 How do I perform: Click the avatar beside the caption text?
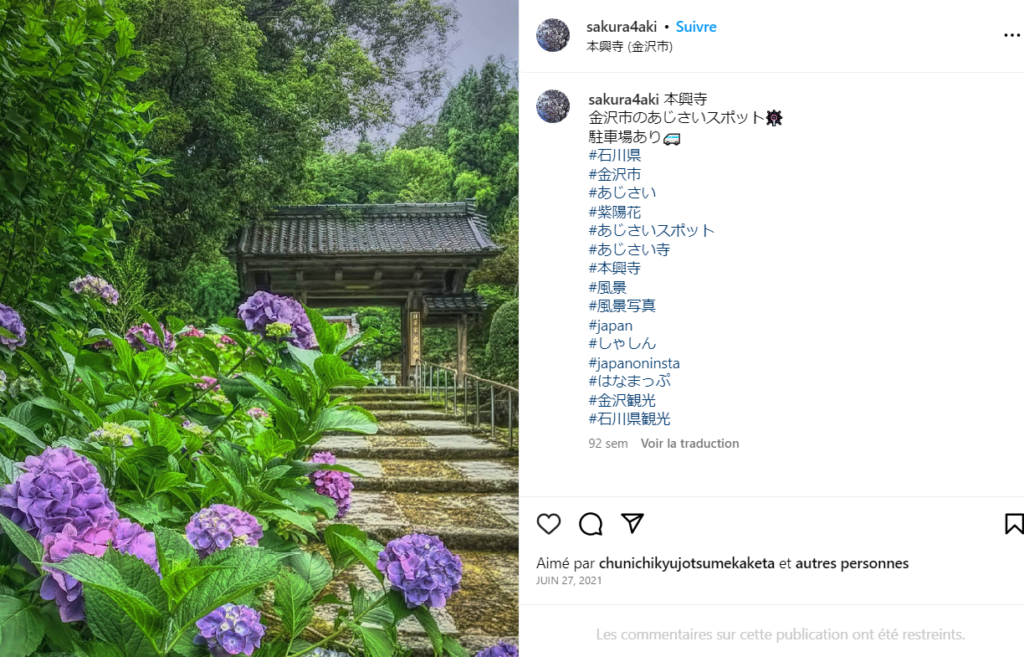coord(552,106)
